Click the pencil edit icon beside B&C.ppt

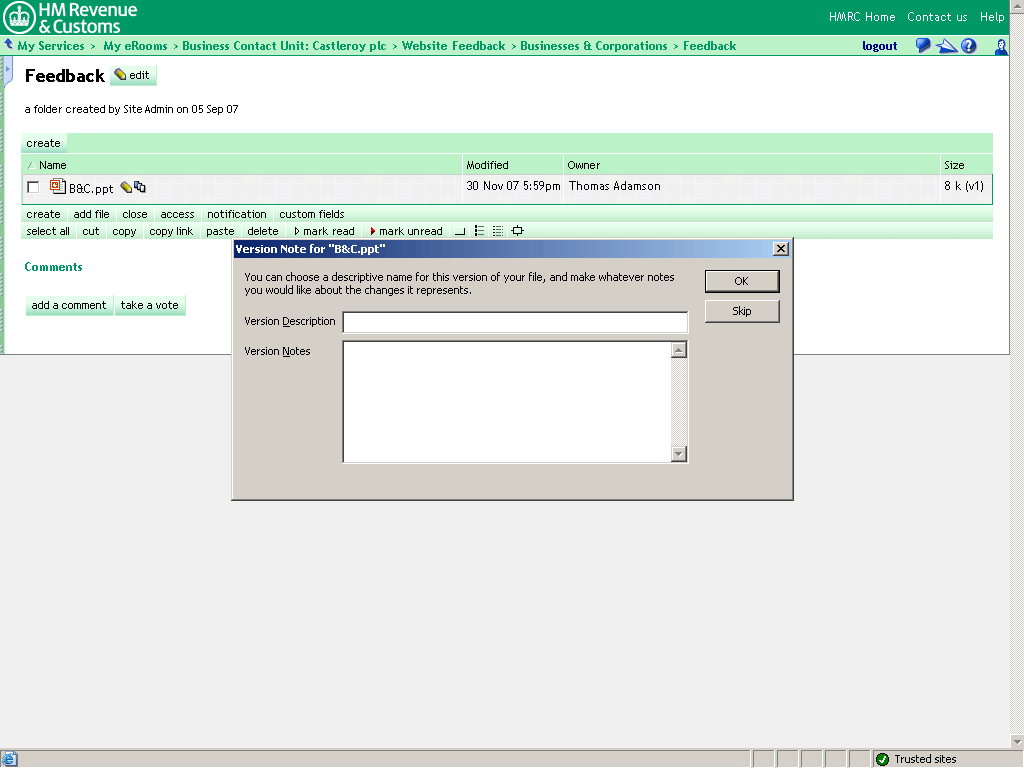[x=126, y=187]
